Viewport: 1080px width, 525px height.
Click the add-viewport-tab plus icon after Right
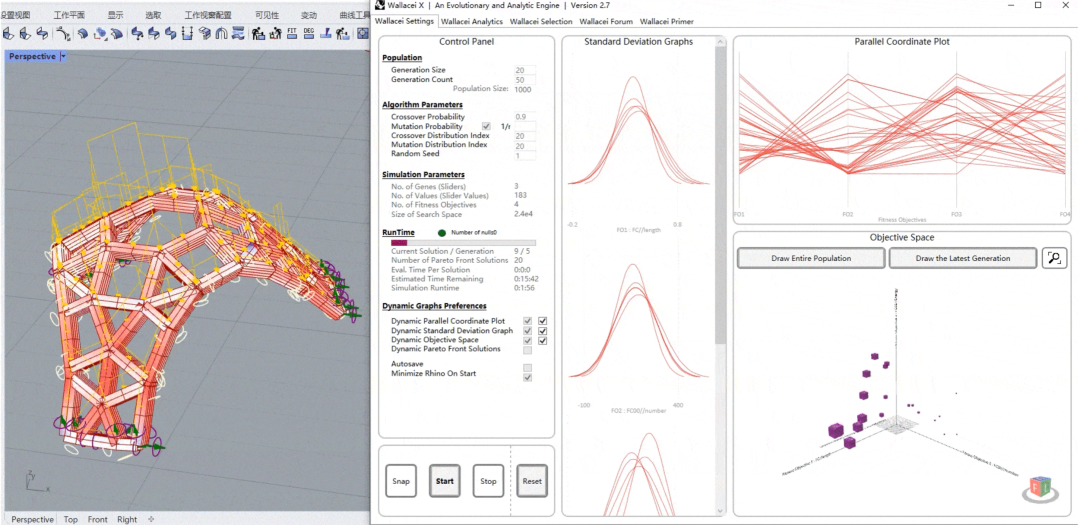(x=151, y=519)
